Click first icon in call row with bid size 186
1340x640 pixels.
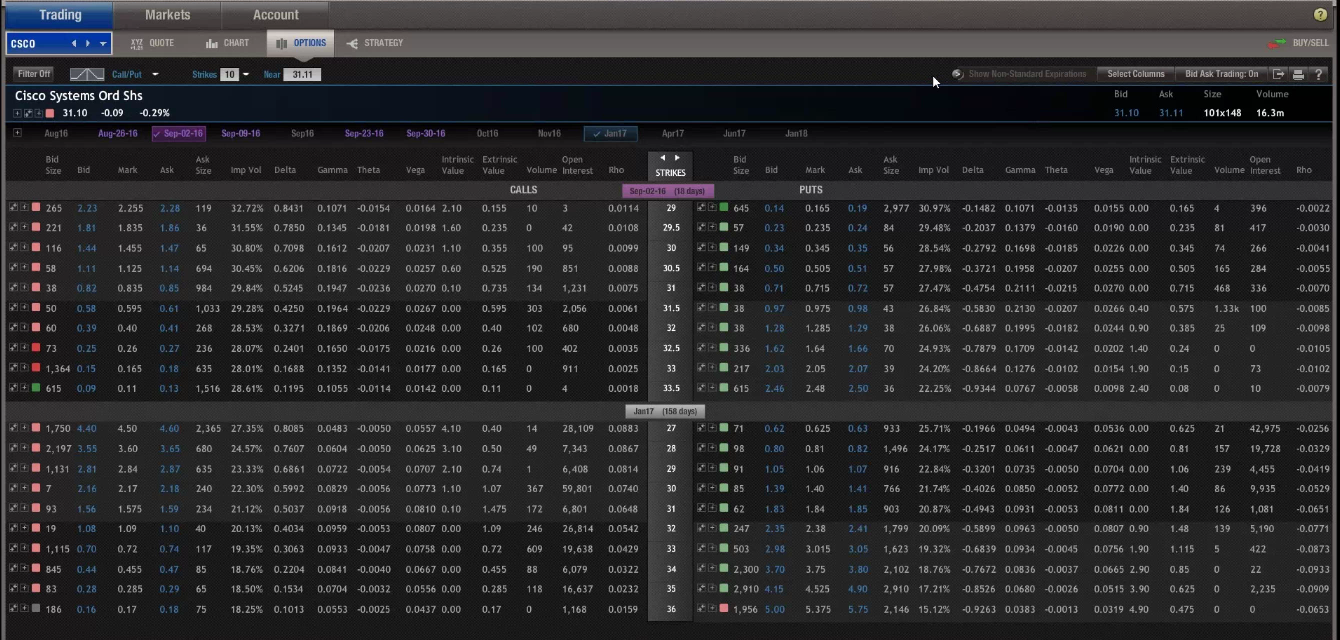point(13,608)
